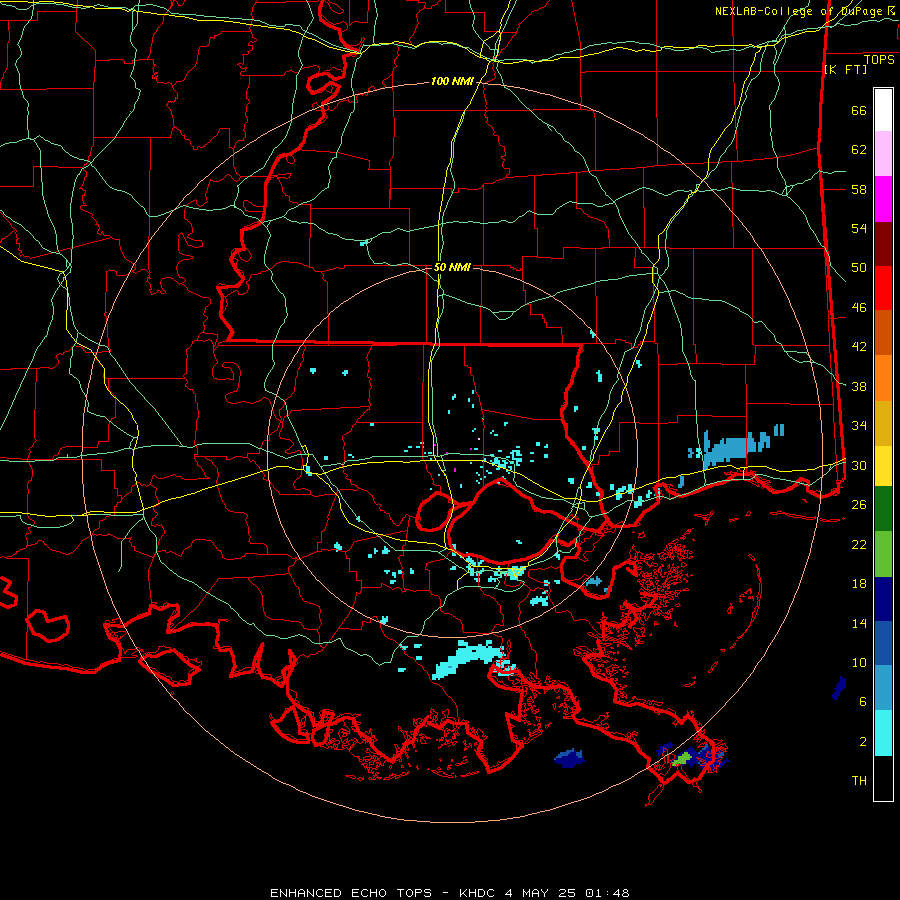Select the dark green color scale segment
Viewport: 900px width, 900px height.
(x=883, y=509)
